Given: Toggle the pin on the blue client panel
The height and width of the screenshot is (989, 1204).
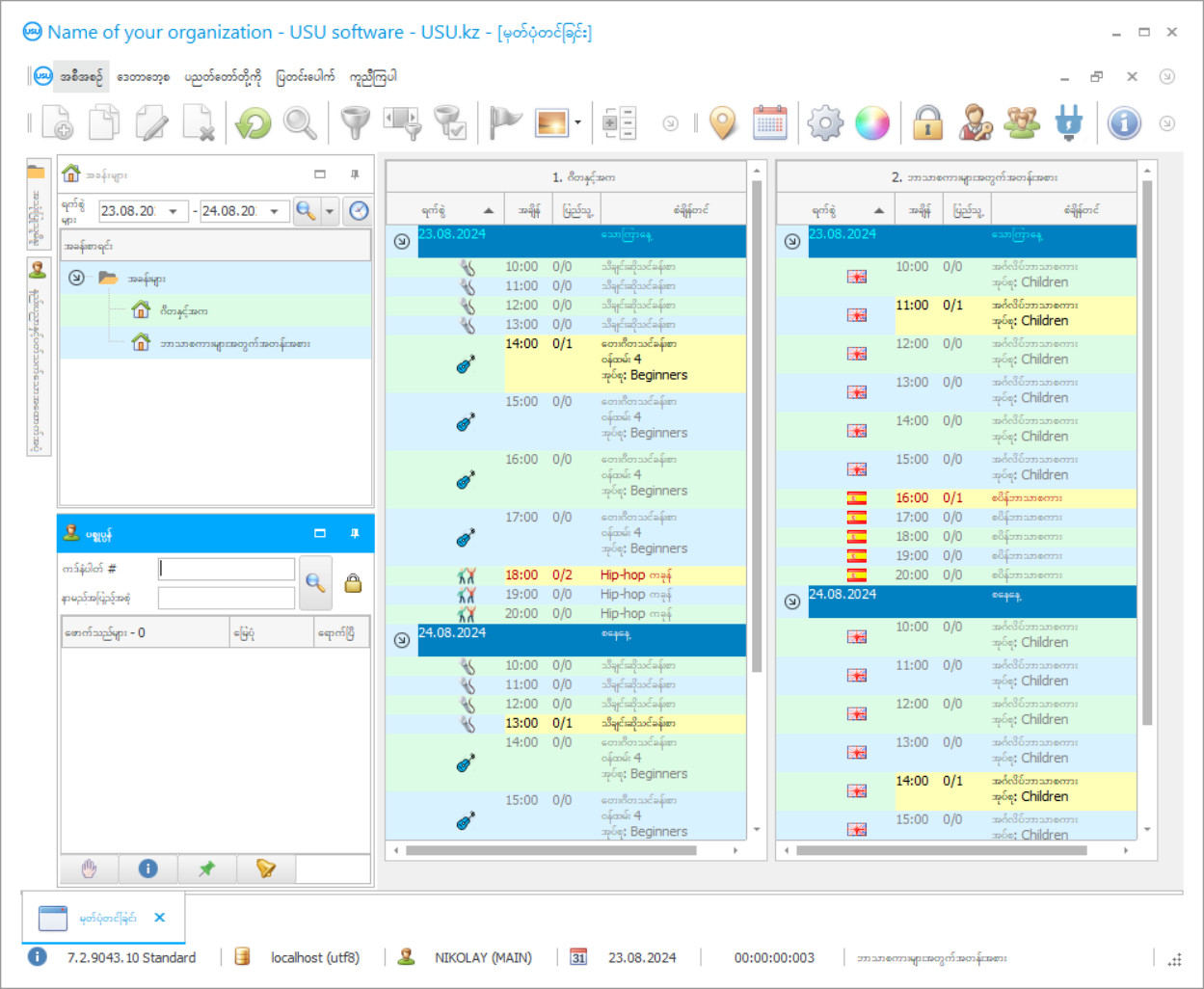Looking at the screenshot, I should [355, 533].
